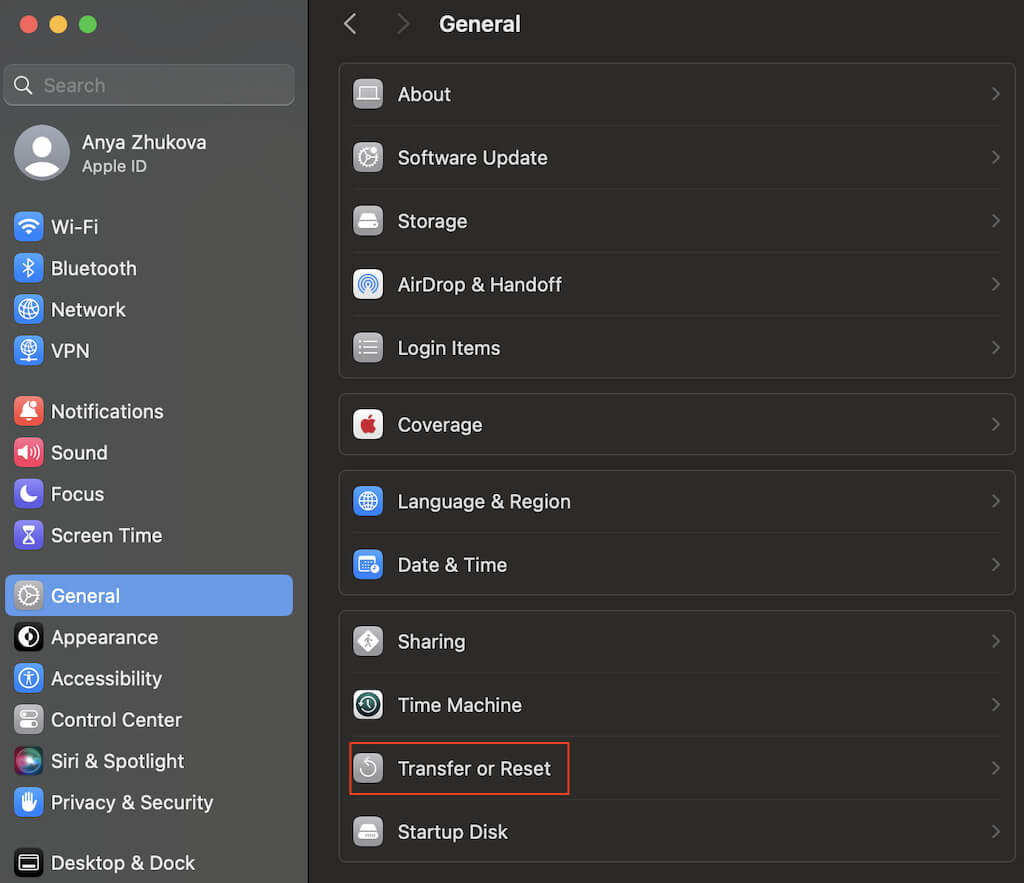Click the Language & Region globe icon
Viewport: 1024px width, 883px height.
tap(368, 501)
